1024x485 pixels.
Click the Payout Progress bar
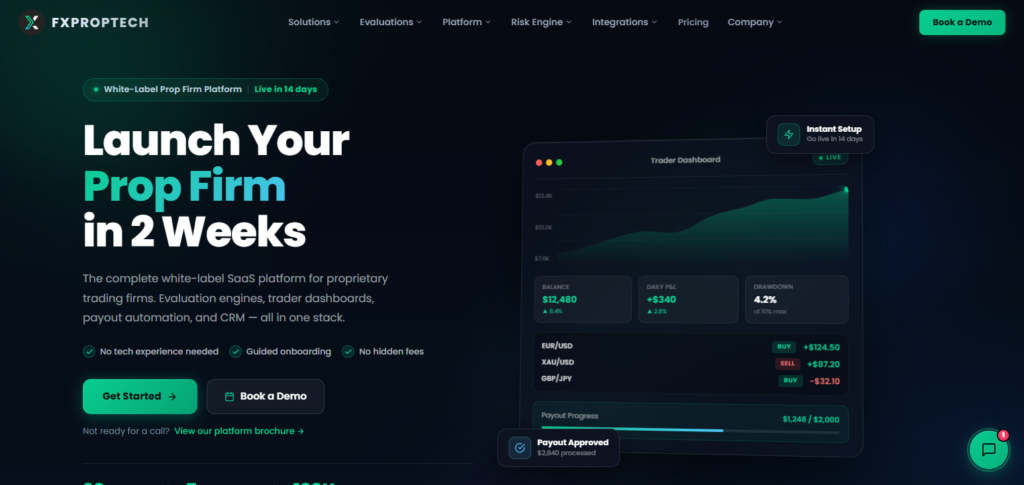pyautogui.click(x=690, y=431)
